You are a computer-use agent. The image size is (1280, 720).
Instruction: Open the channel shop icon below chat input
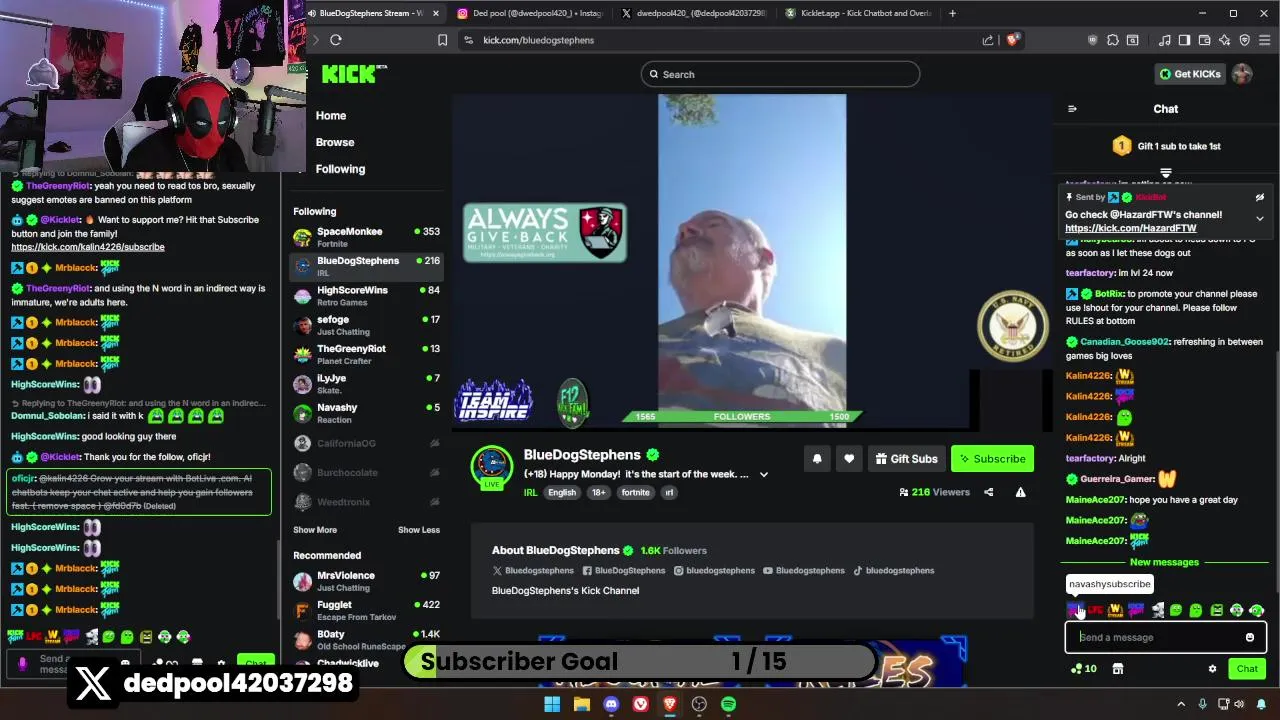tap(1118, 669)
